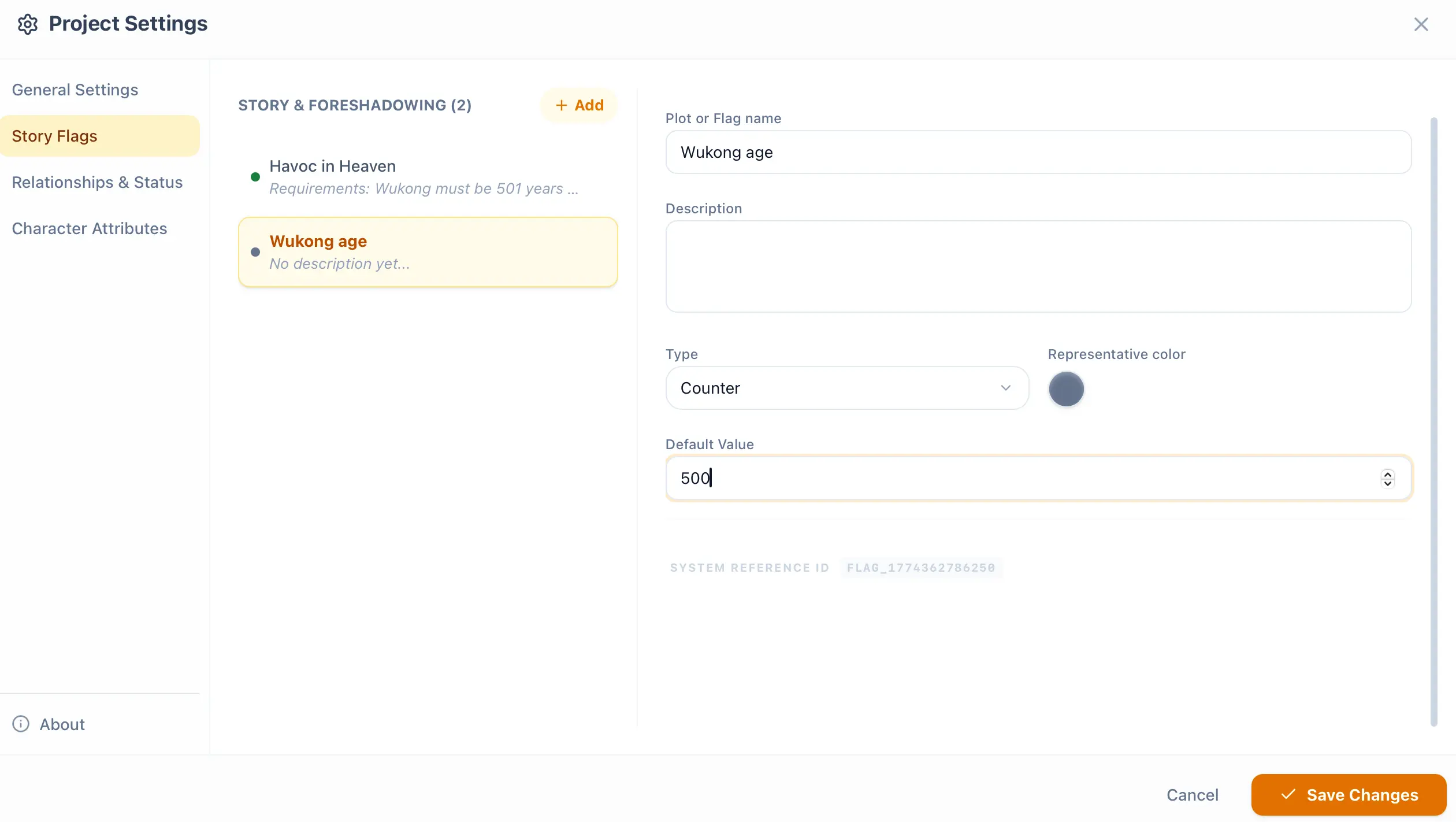Open the About page
This screenshot has width=1456, height=822.
(x=62, y=724)
